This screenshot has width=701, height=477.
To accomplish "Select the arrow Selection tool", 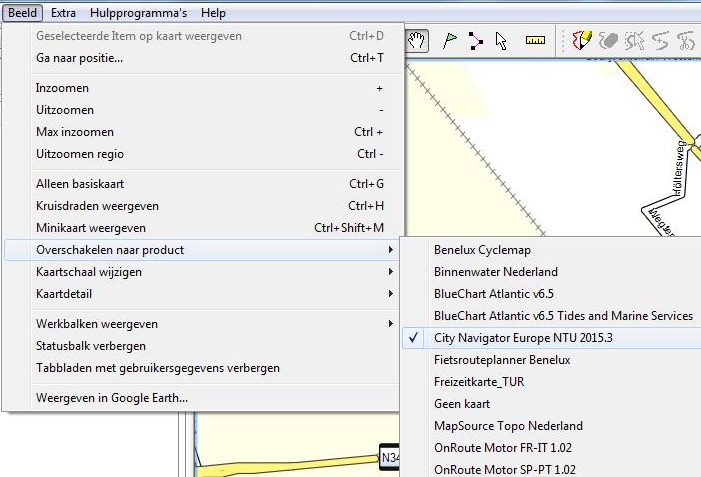I will (501, 41).
